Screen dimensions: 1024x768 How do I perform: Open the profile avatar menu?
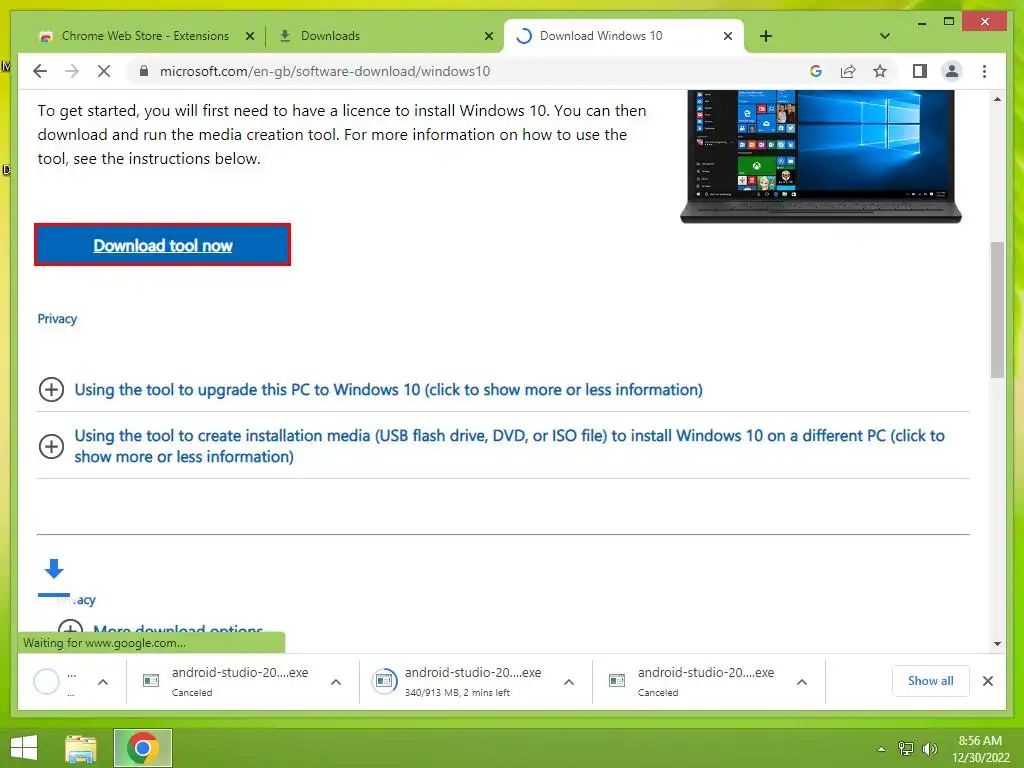(952, 71)
